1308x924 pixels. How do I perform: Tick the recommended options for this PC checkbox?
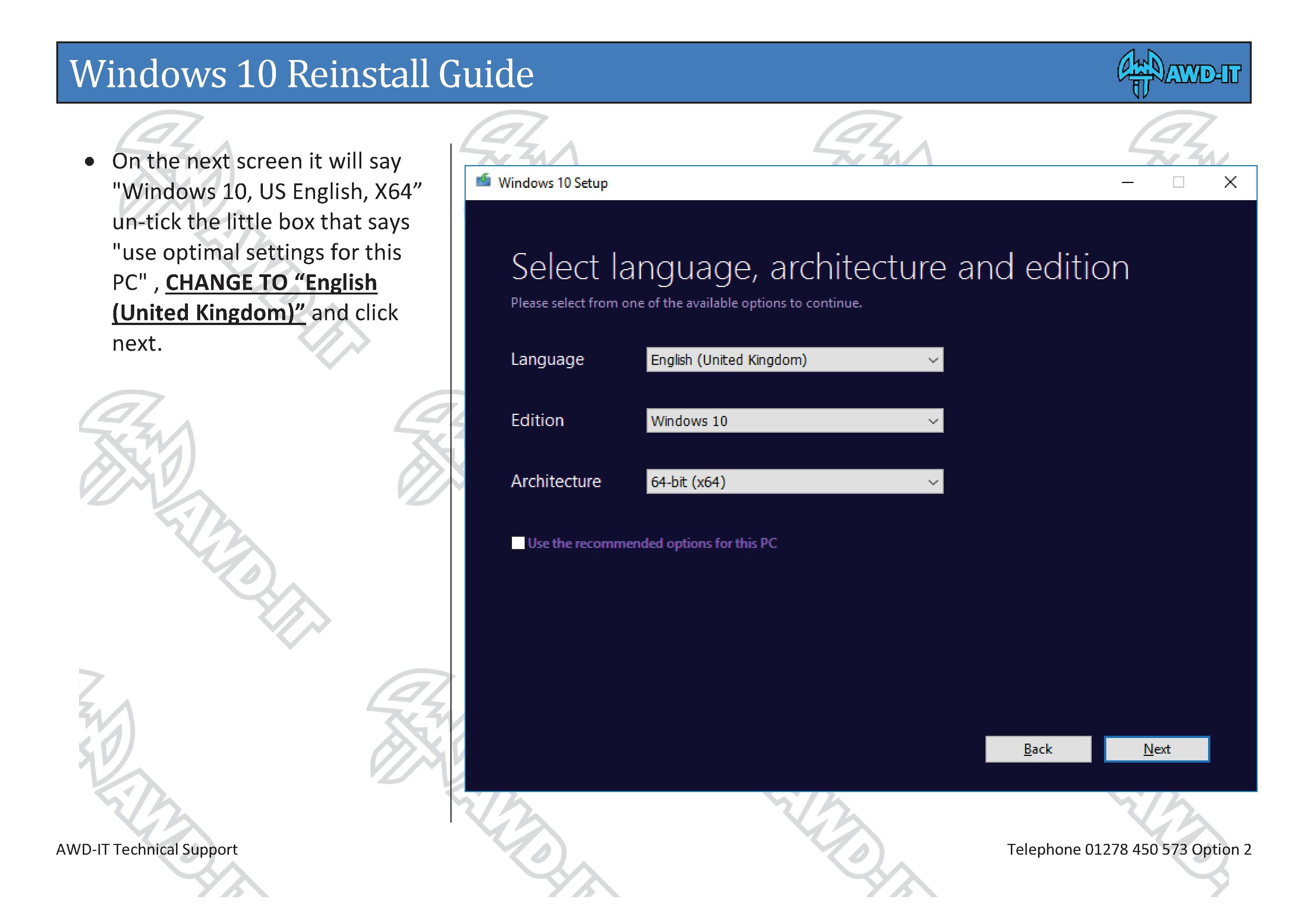point(518,543)
